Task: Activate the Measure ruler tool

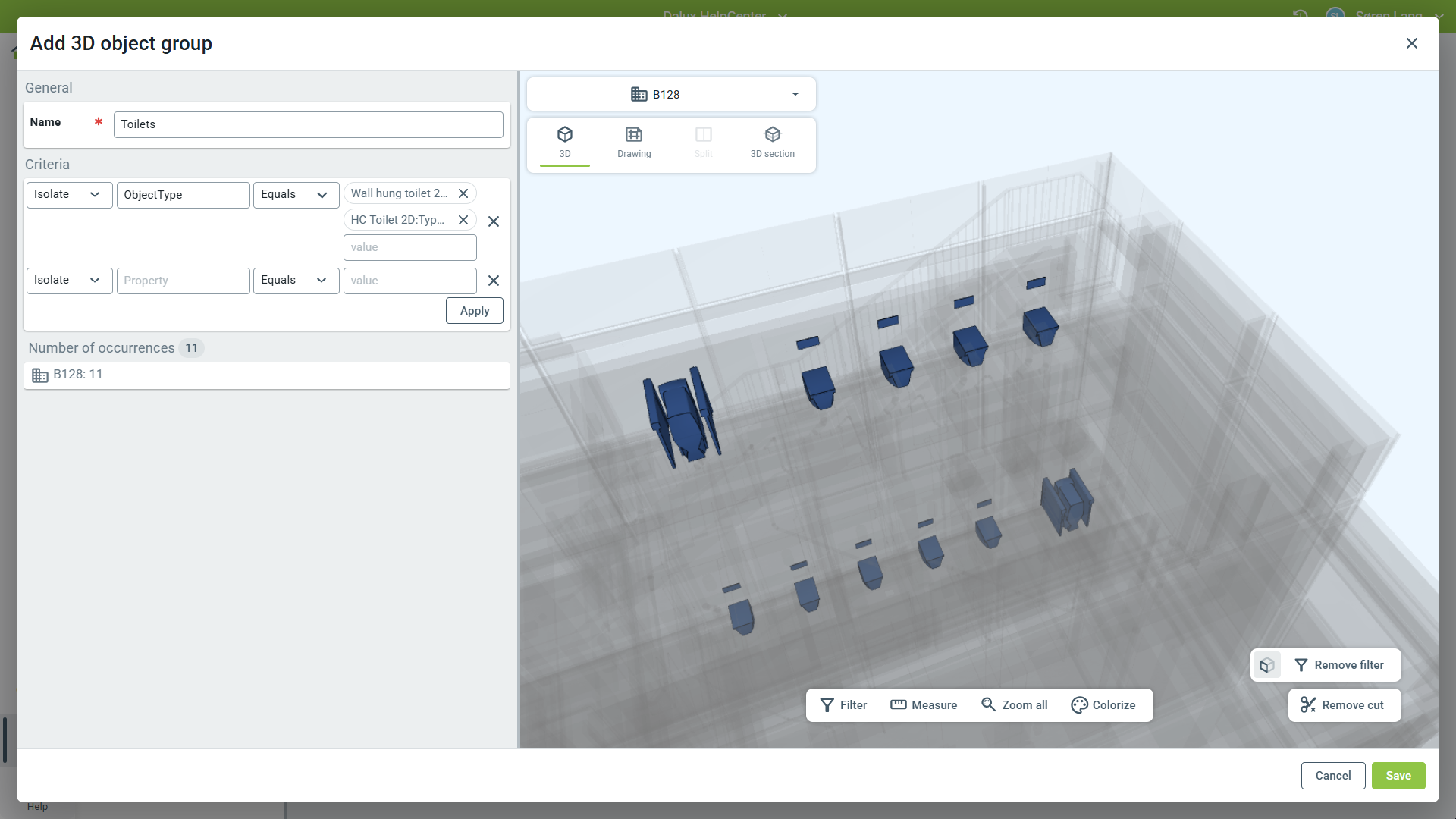Action: [x=923, y=705]
